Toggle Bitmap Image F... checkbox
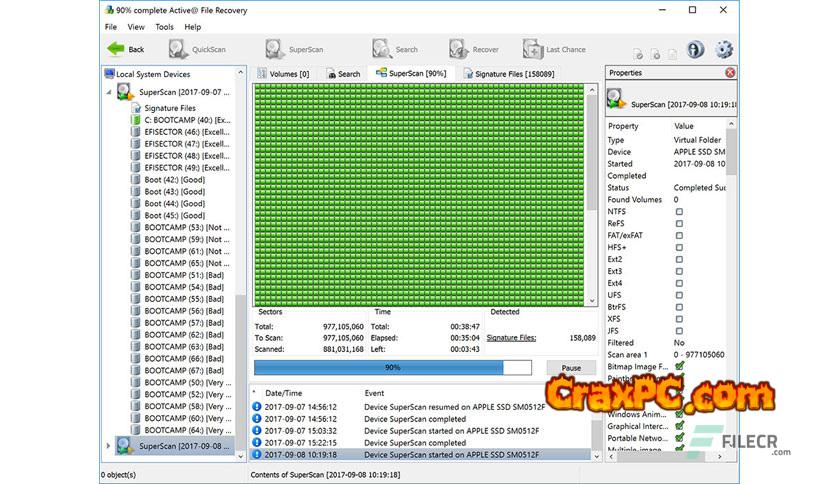The image size is (836, 484). pyautogui.click(x=679, y=366)
